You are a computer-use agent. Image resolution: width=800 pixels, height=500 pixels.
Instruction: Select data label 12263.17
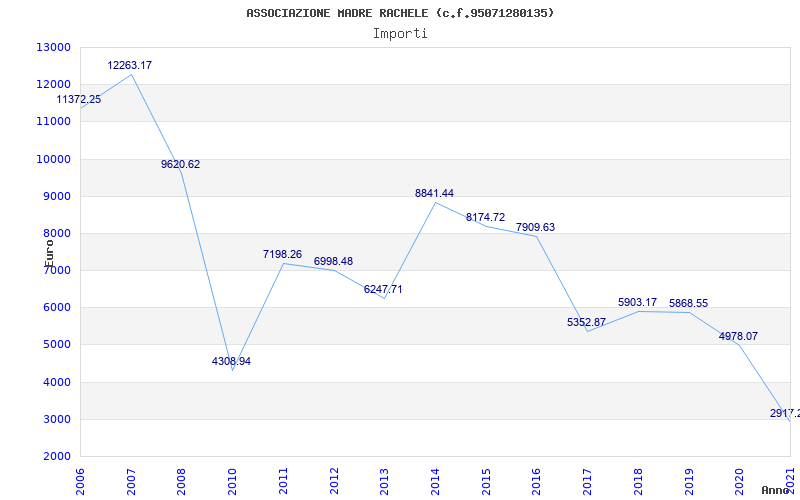click(x=130, y=65)
